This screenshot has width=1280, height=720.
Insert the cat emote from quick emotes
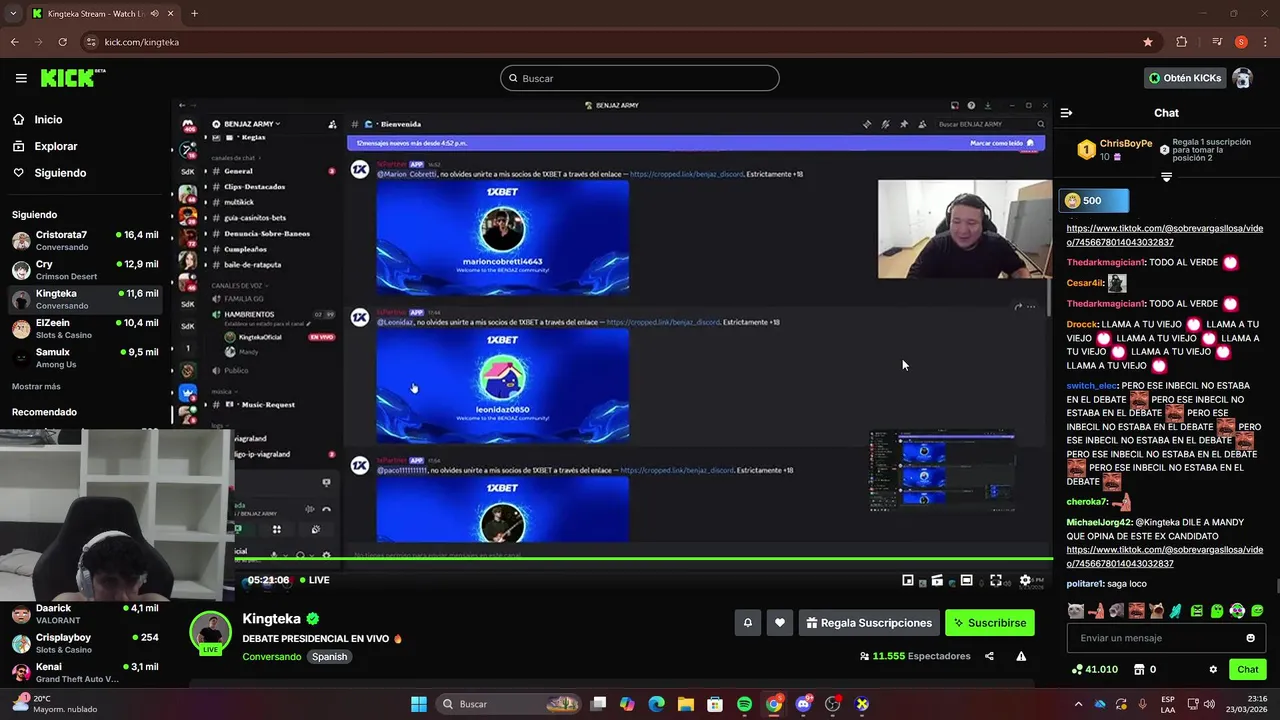coord(1075,611)
